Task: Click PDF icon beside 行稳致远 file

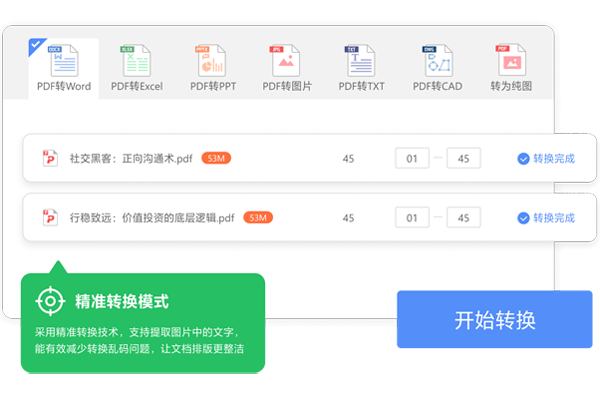Action: click(x=50, y=217)
